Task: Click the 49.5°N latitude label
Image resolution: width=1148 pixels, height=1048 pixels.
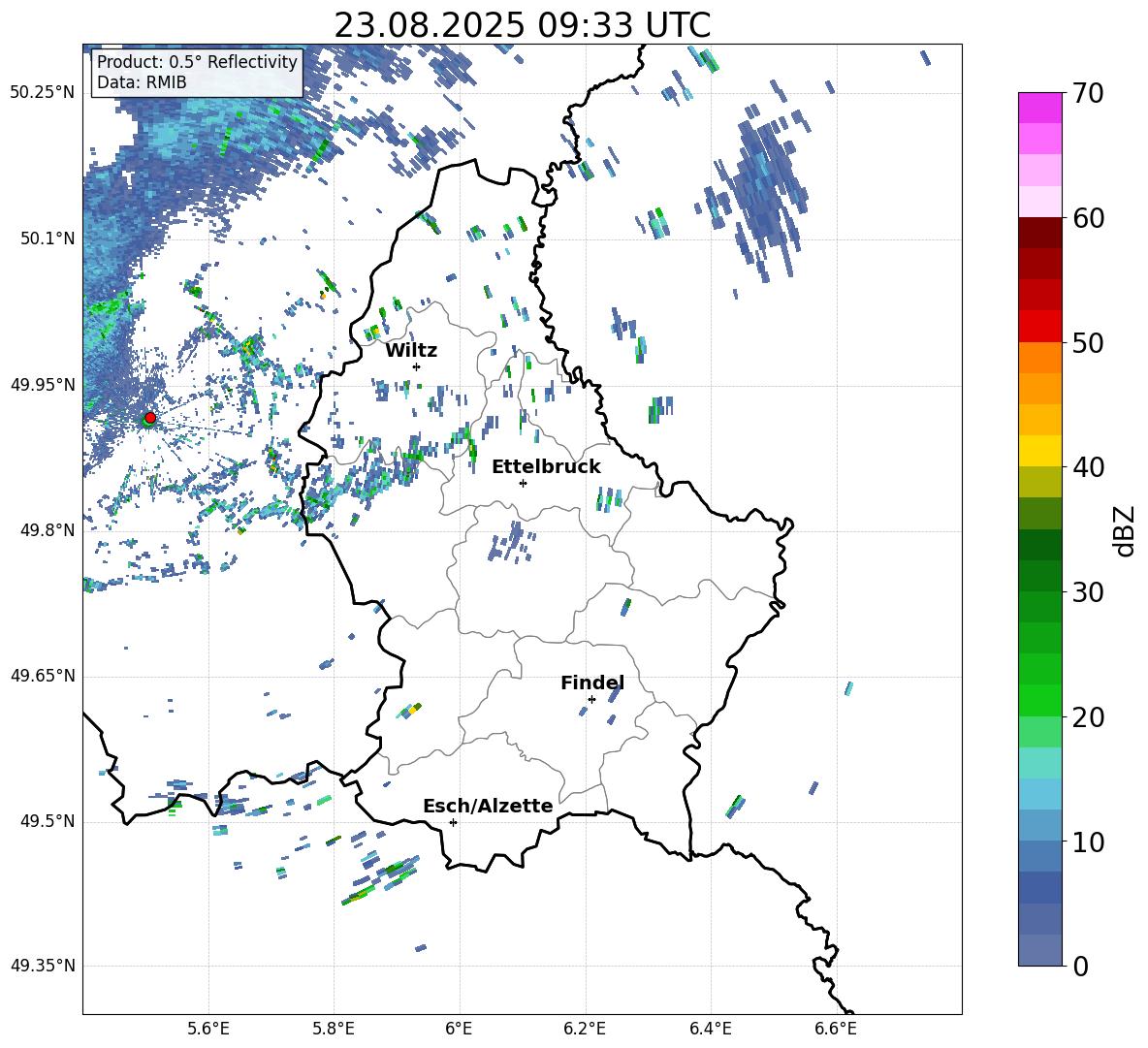Action: tap(48, 821)
